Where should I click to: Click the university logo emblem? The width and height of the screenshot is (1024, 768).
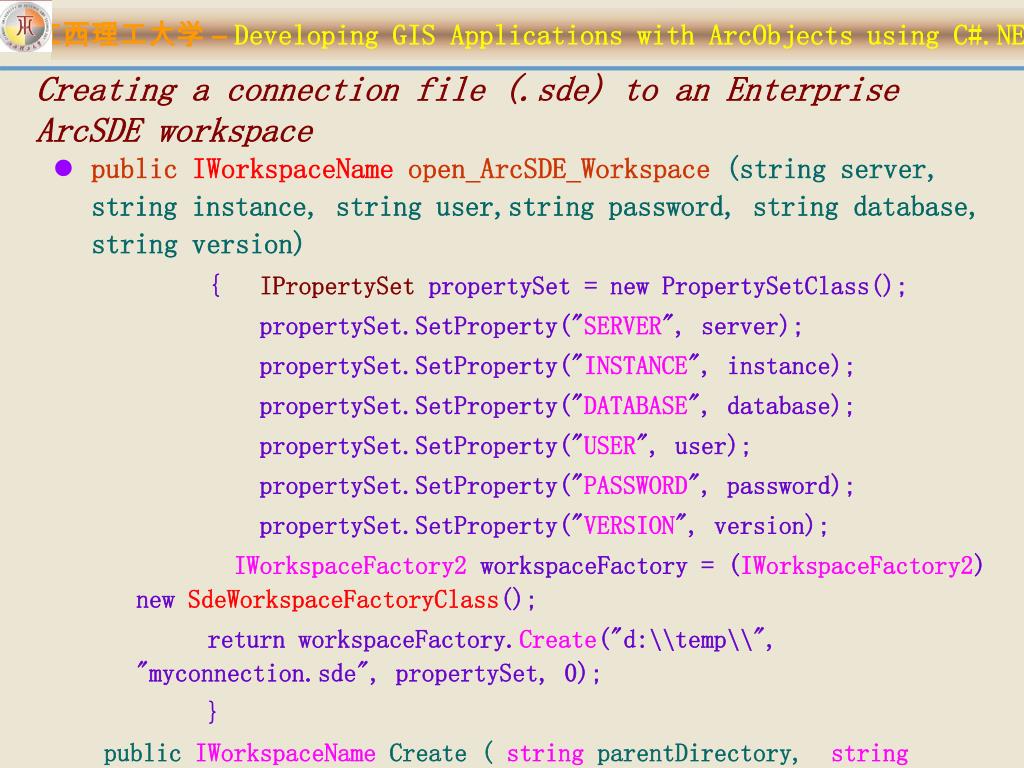(x=25, y=27)
